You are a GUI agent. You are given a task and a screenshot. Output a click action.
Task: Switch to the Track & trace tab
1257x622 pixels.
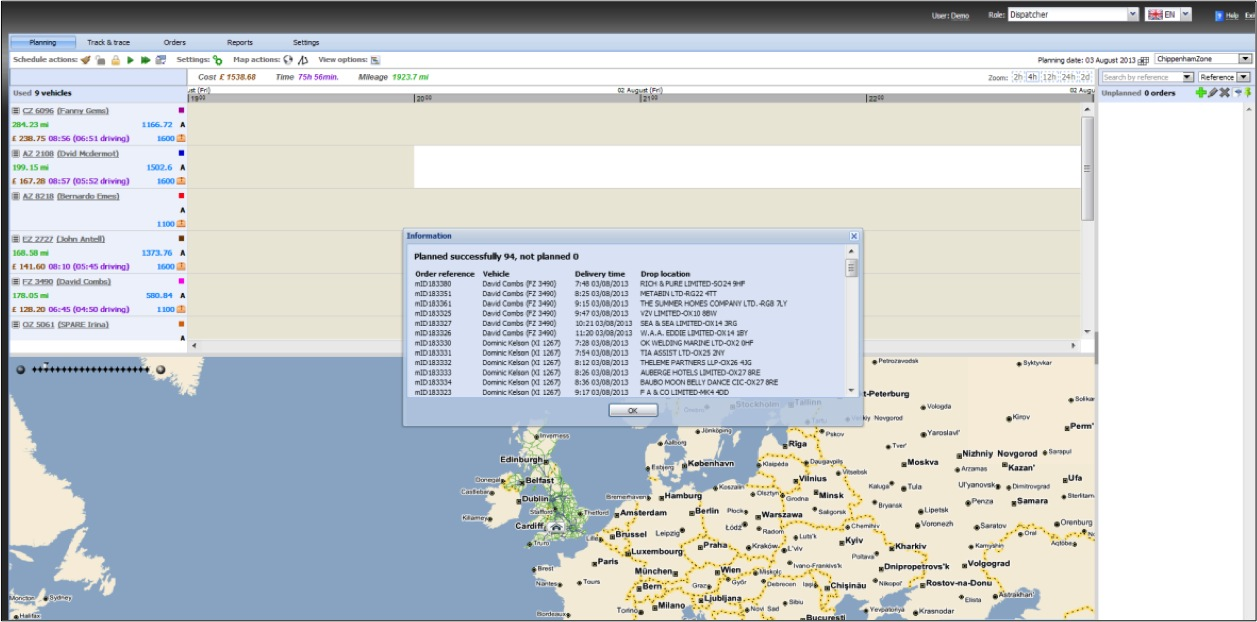tap(108, 43)
